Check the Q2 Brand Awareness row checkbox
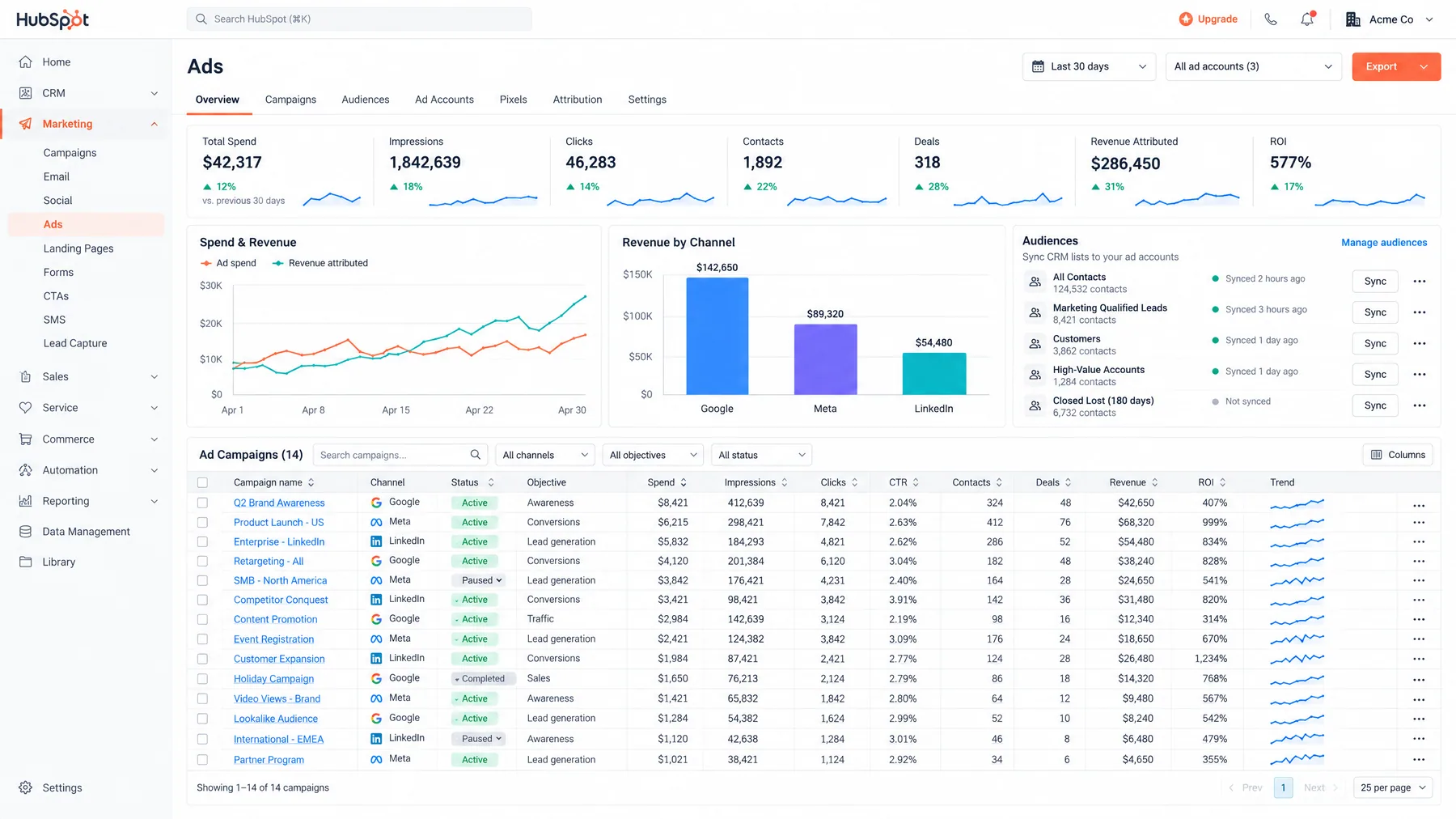Viewport: 1456px width, 819px height. [x=202, y=503]
